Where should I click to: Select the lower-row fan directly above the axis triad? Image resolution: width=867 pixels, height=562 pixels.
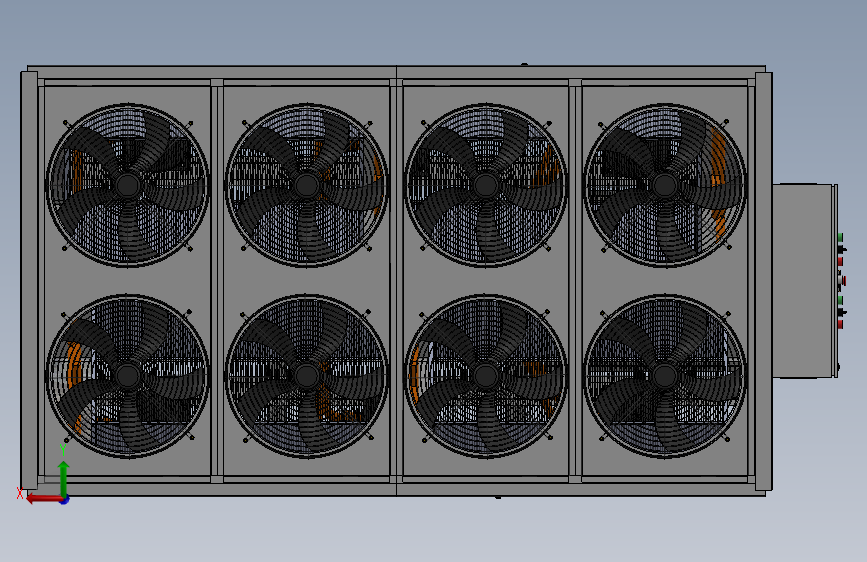pyautogui.click(x=128, y=376)
